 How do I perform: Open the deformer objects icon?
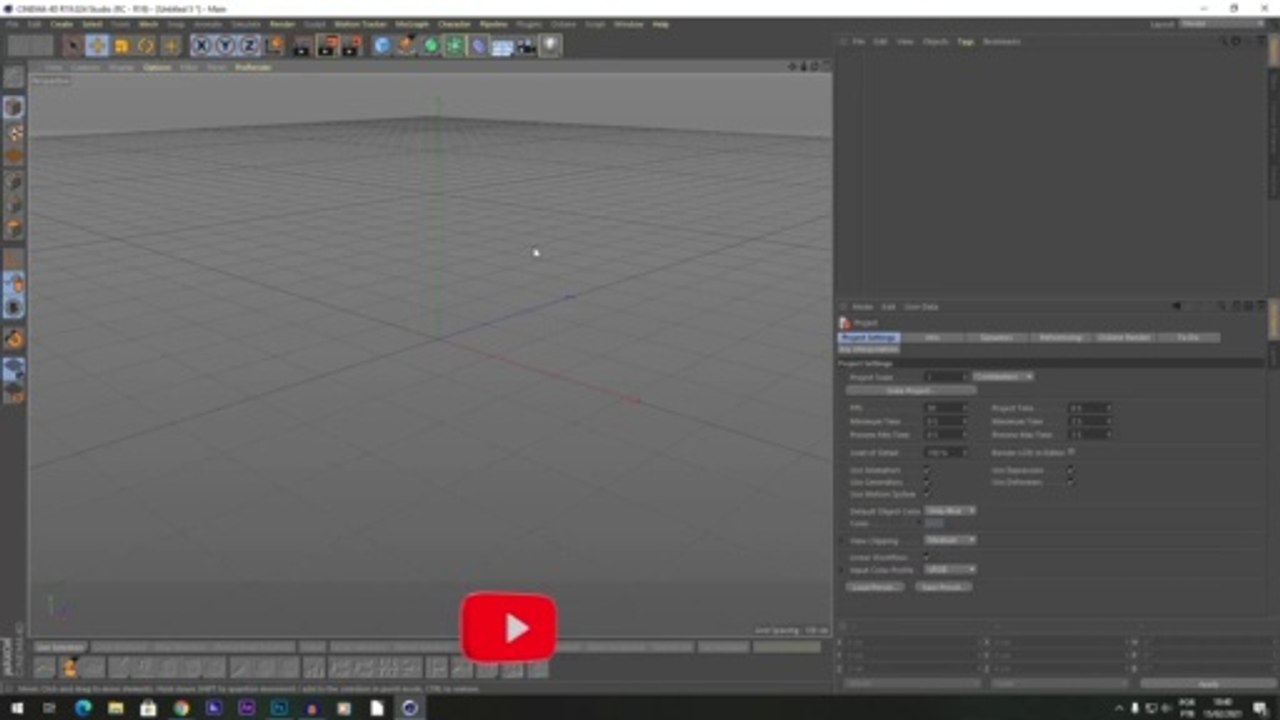478,45
